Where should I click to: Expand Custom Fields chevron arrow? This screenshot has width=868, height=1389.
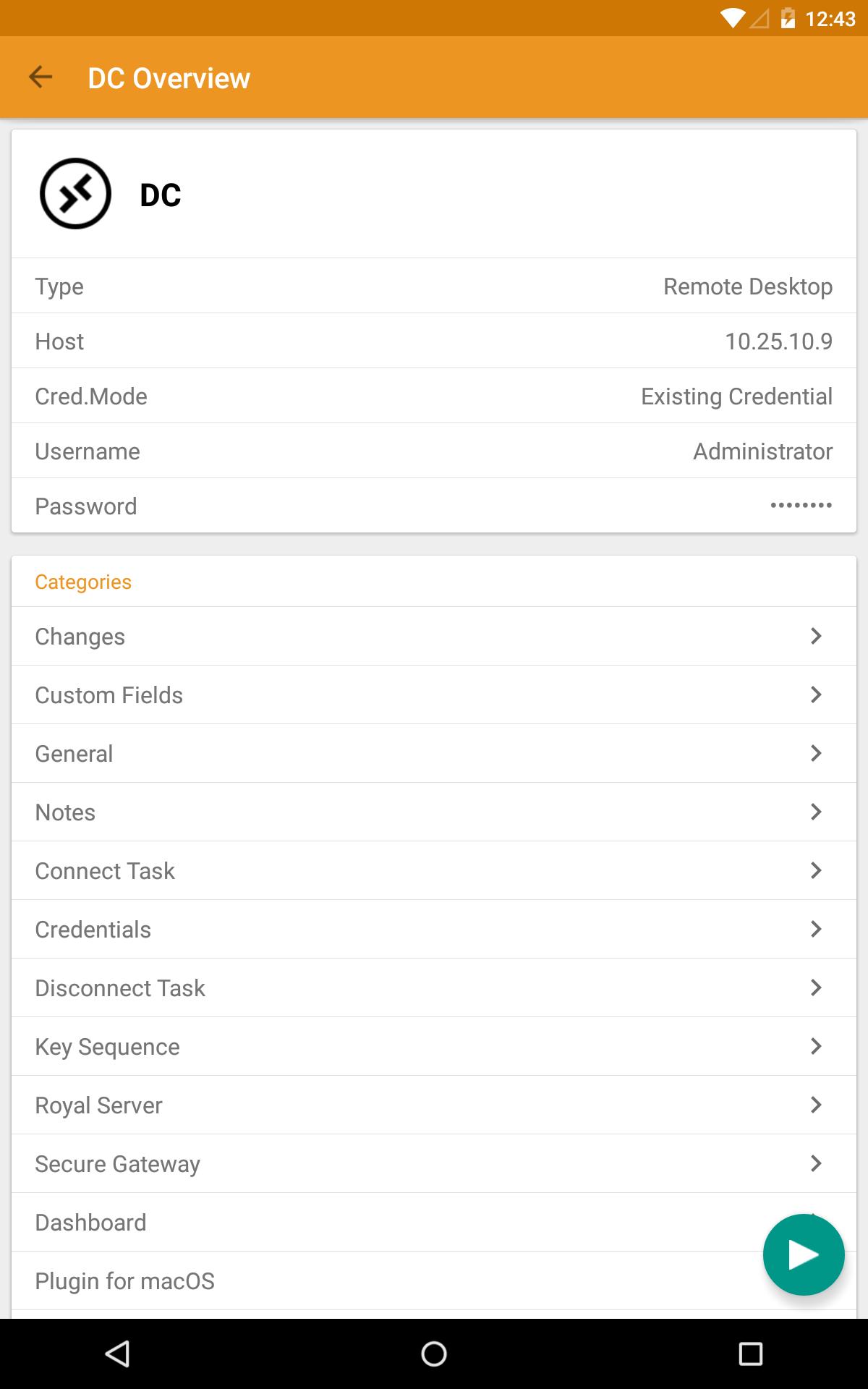pos(816,694)
